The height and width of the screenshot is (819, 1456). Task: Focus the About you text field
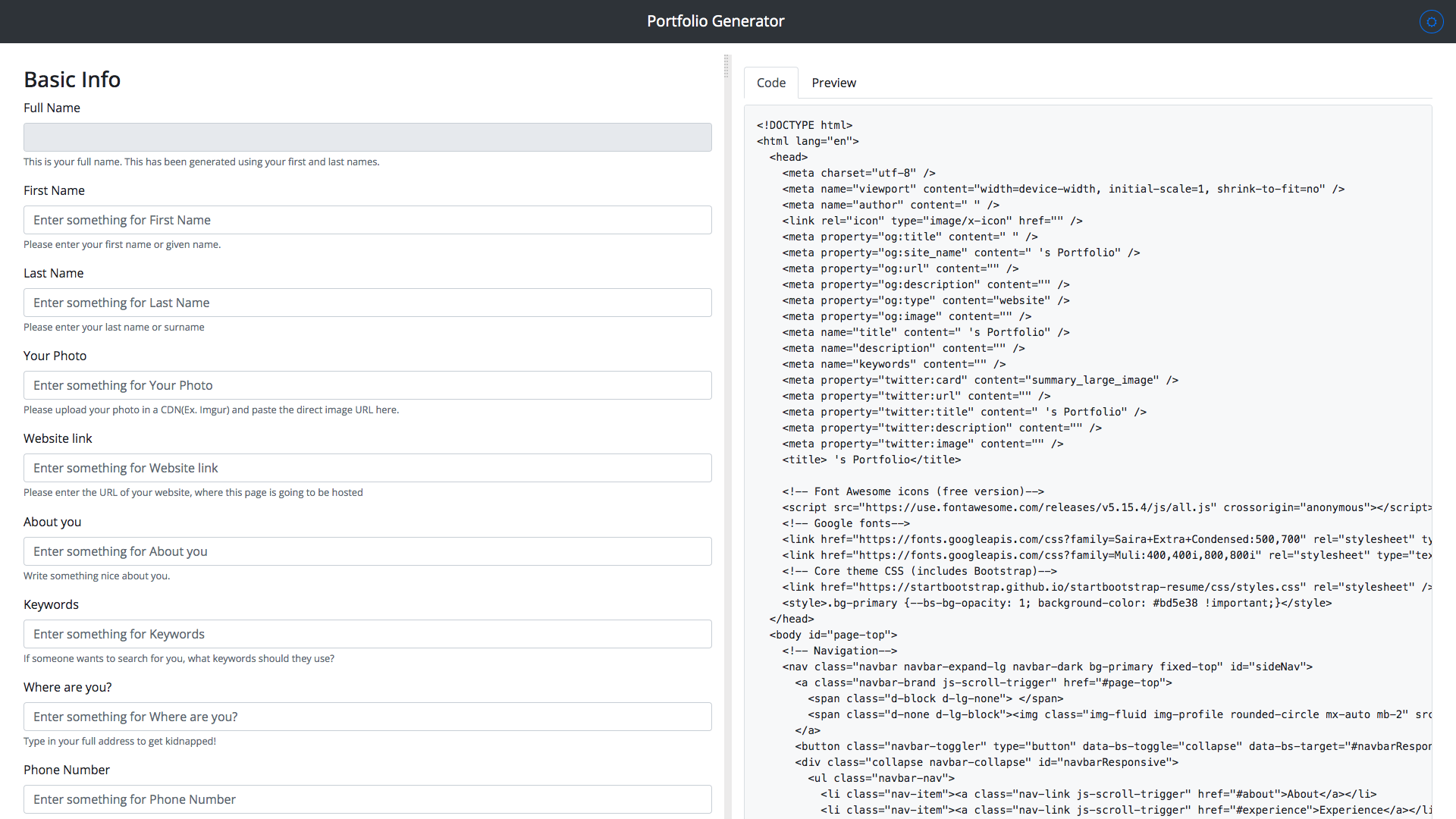pyautogui.click(x=367, y=551)
